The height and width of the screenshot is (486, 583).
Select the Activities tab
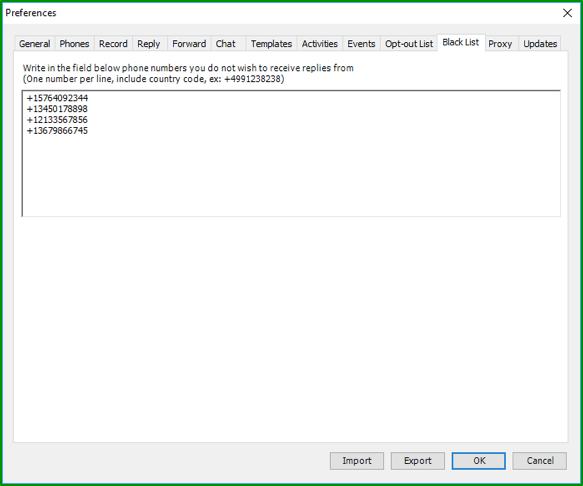pos(319,44)
